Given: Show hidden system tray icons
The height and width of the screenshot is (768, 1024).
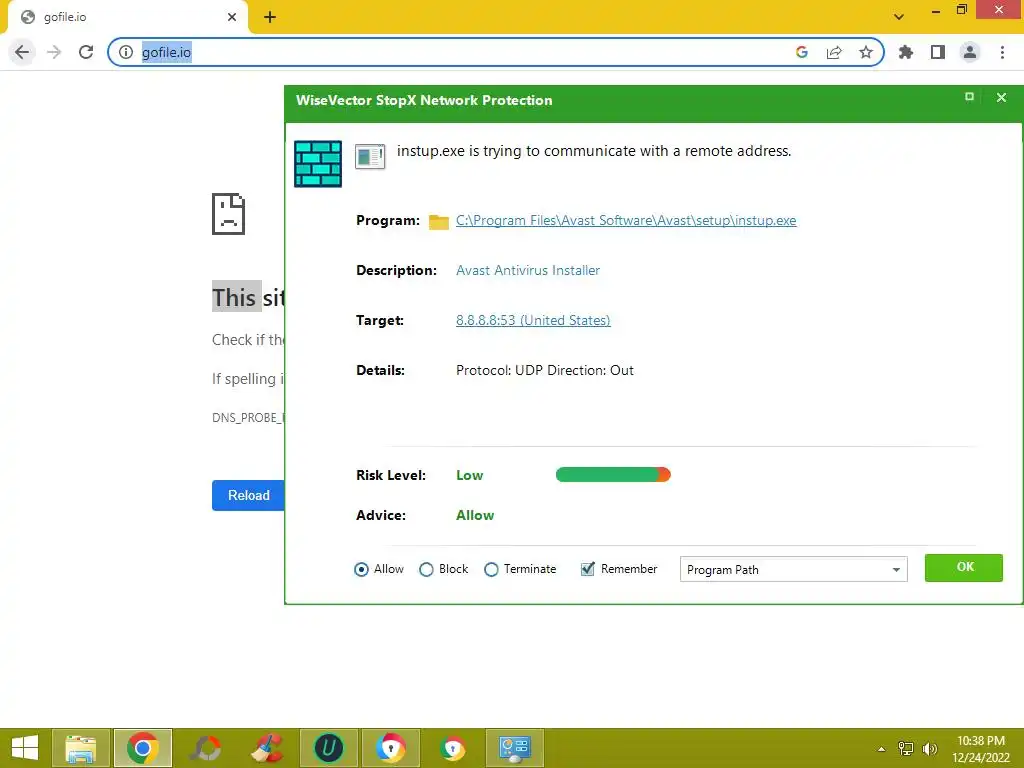Looking at the screenshot, I should tap(882, 749).
